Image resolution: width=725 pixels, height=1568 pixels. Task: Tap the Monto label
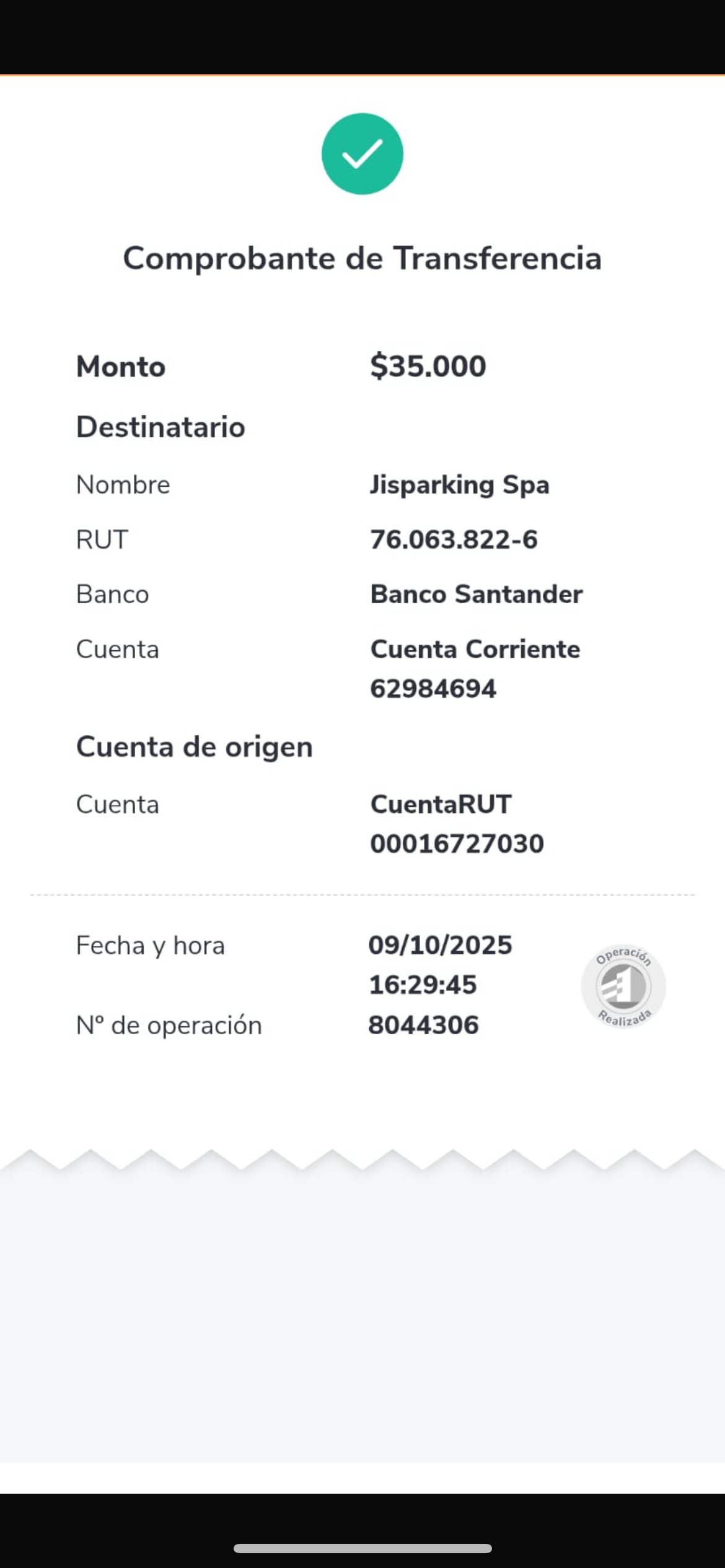121,367
